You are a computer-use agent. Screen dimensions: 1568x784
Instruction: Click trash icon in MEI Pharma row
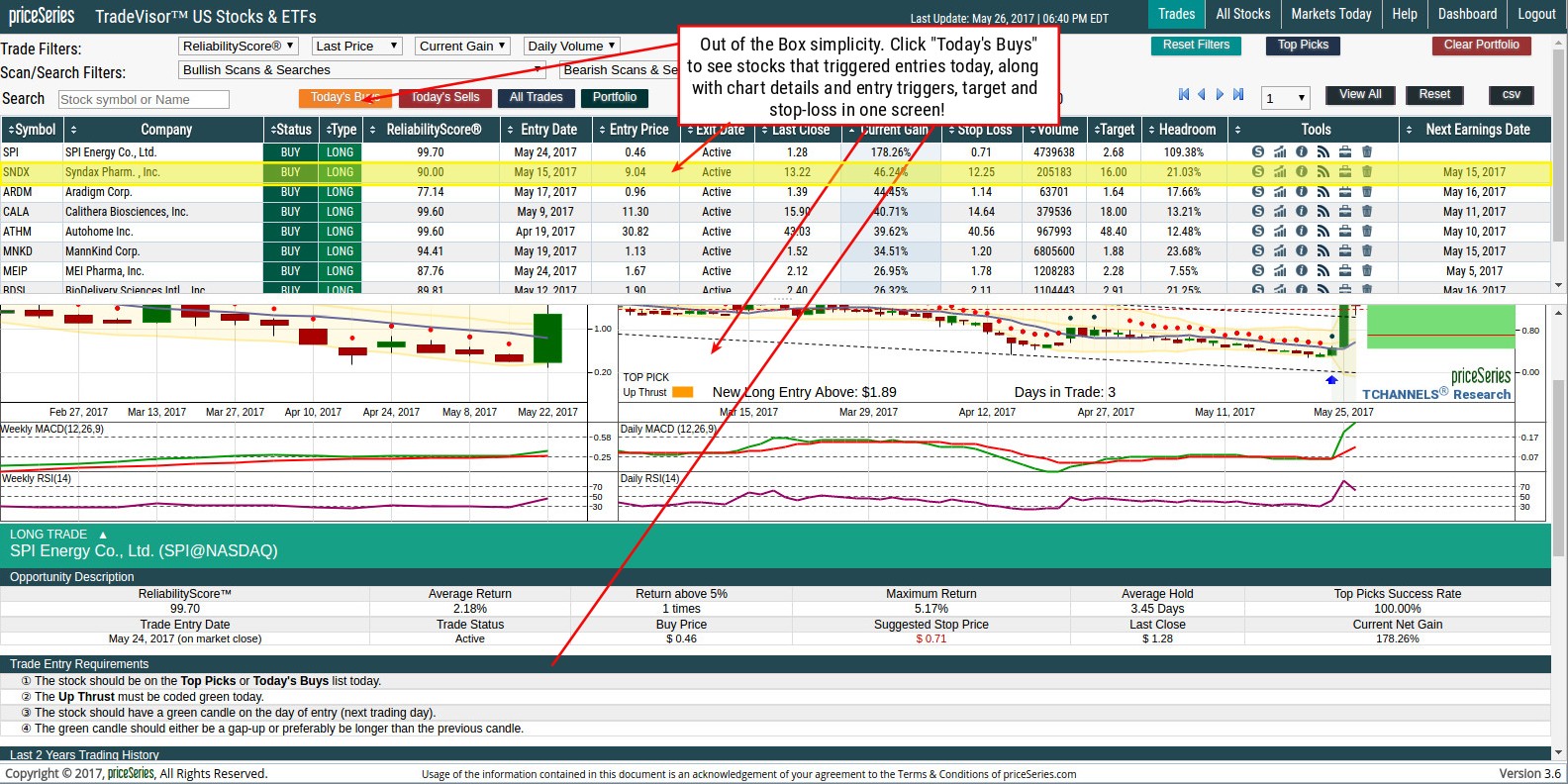[x=1367, y=270]
